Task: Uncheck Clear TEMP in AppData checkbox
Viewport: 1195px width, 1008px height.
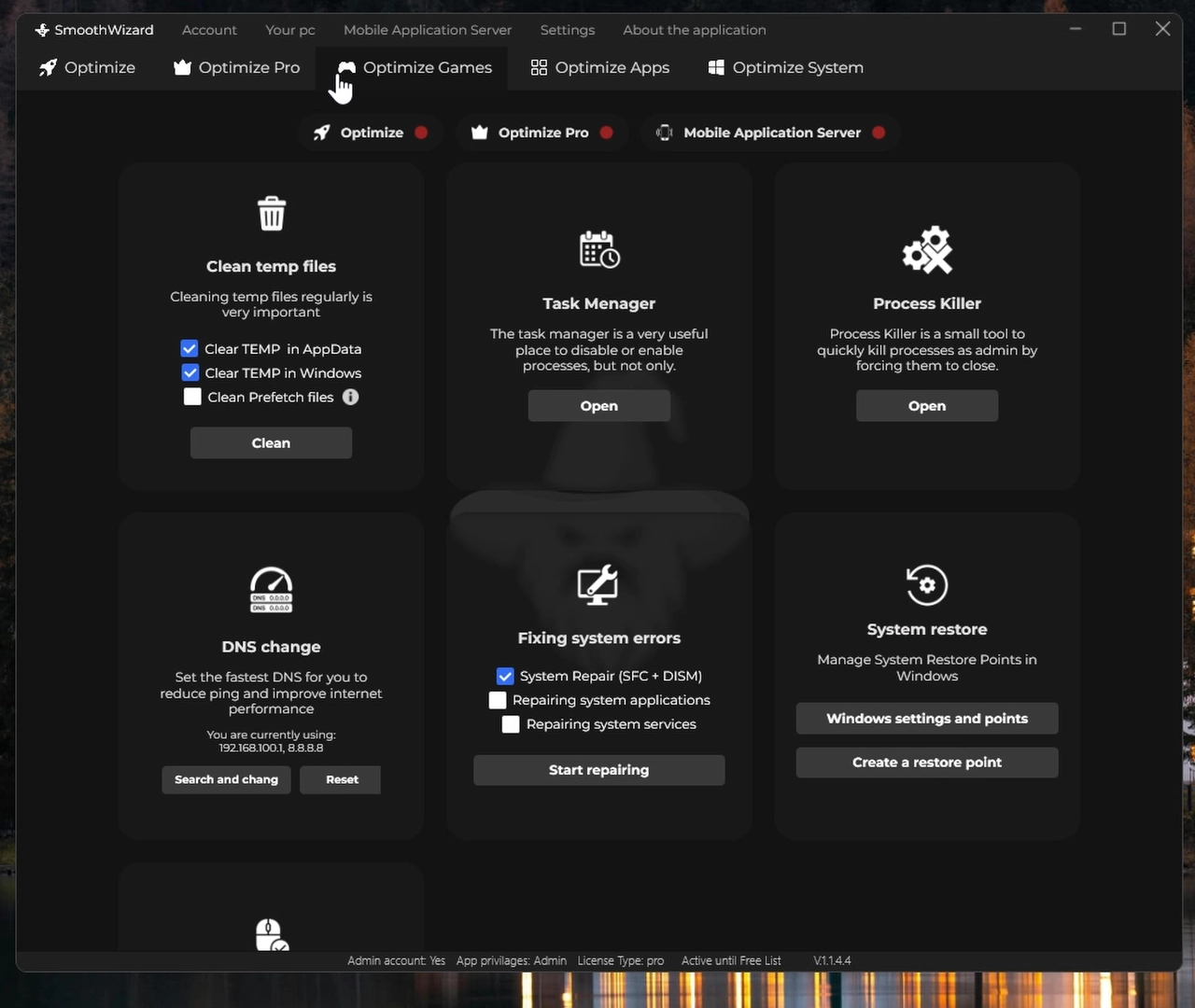Action: 190,349
